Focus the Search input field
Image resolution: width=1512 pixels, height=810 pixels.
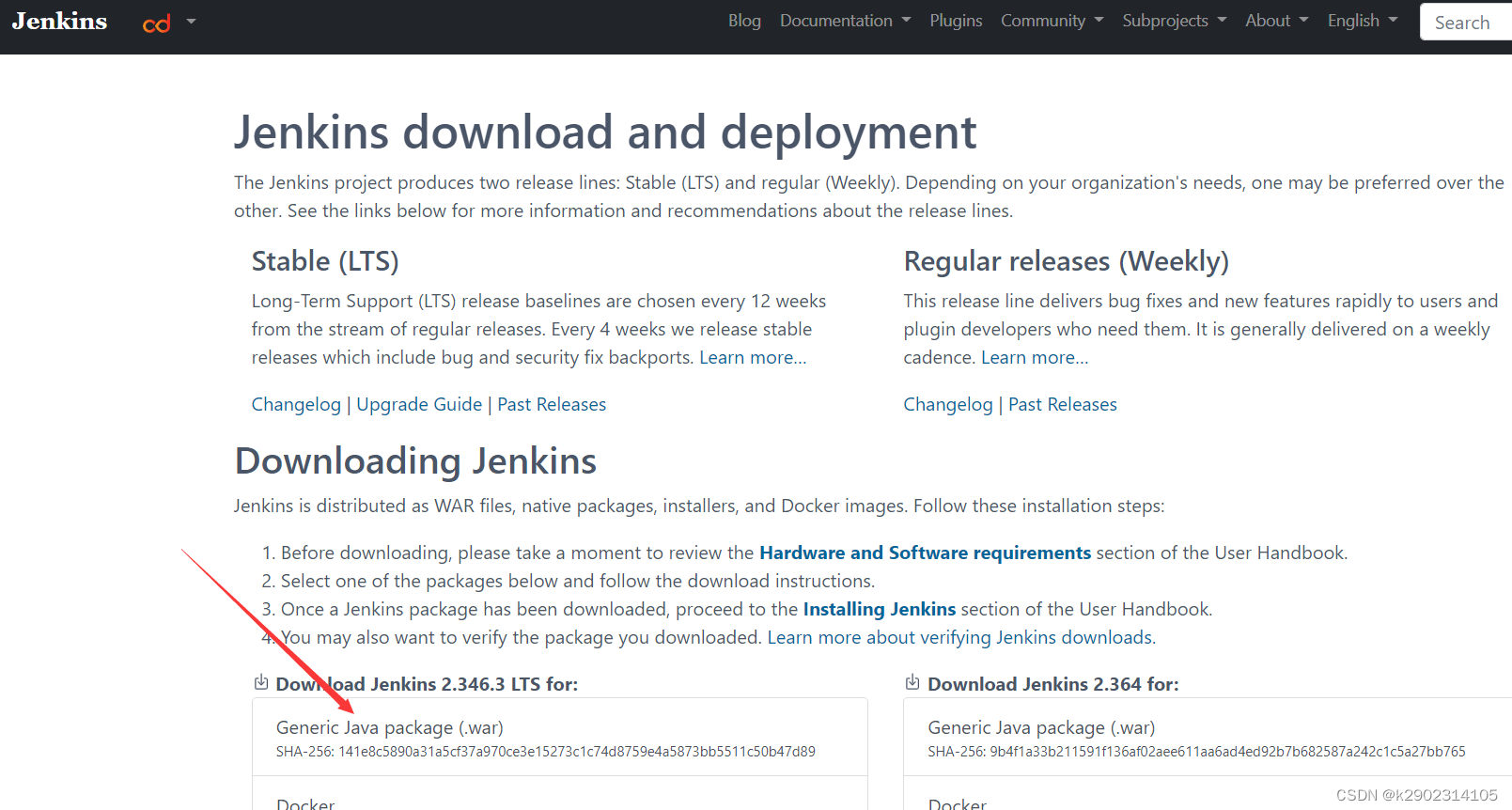coord(1466,22)
